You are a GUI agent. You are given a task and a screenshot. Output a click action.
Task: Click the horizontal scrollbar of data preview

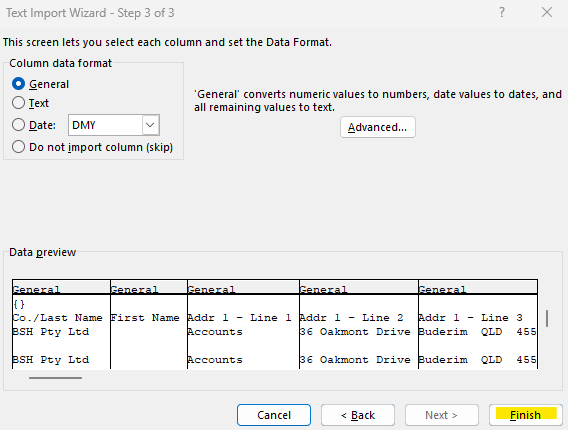tap(55, 378)
